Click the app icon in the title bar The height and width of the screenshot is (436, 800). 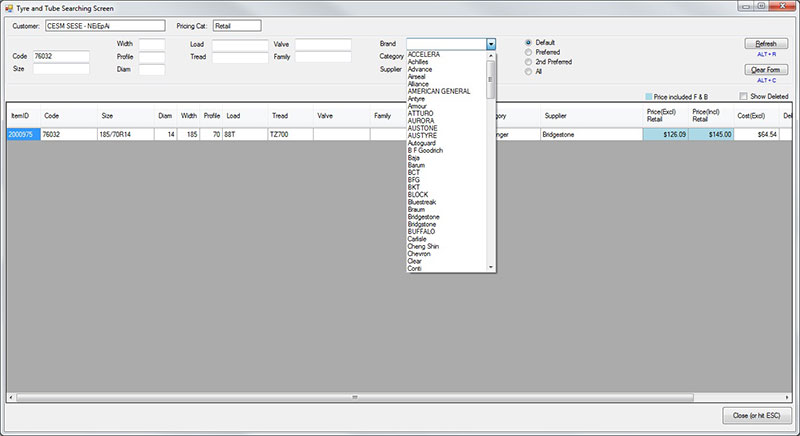click(9, 7)
